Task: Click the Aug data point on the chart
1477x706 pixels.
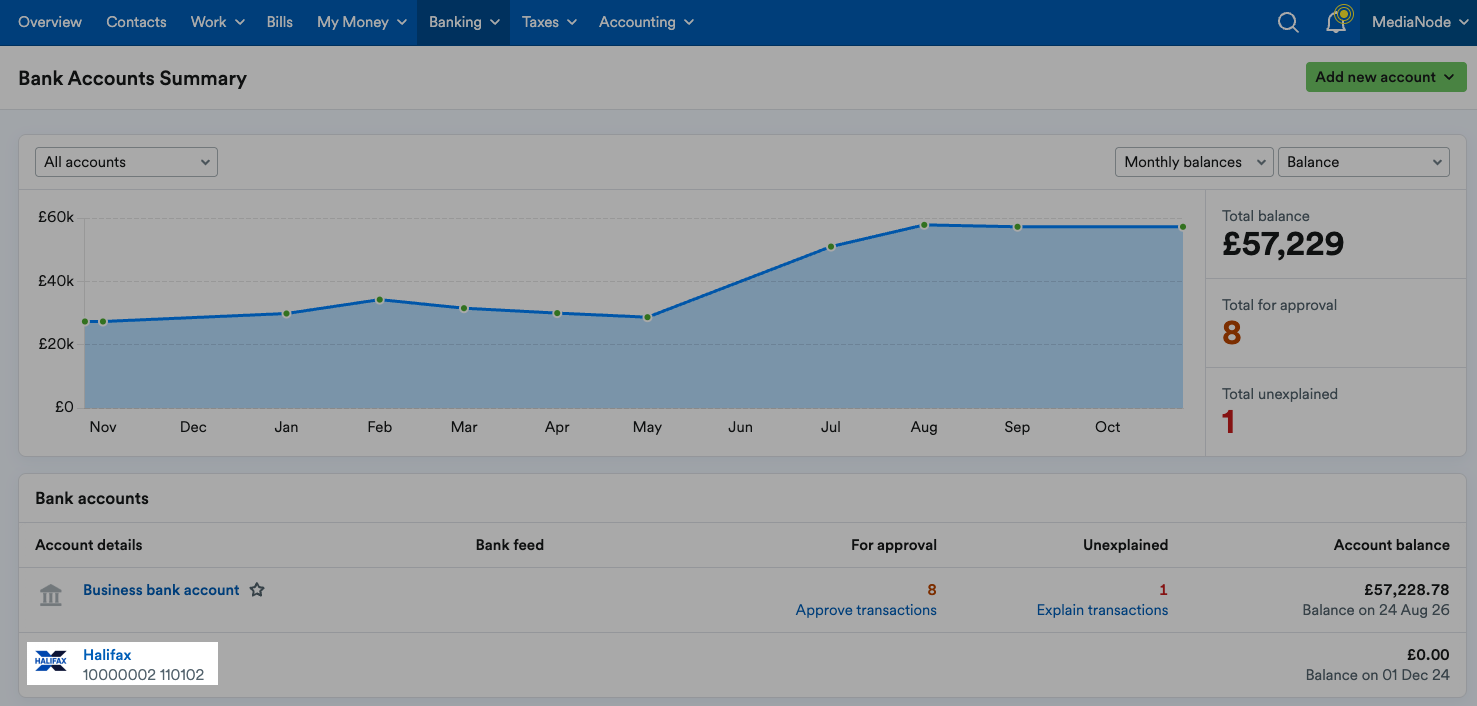Action: [924, 225]
